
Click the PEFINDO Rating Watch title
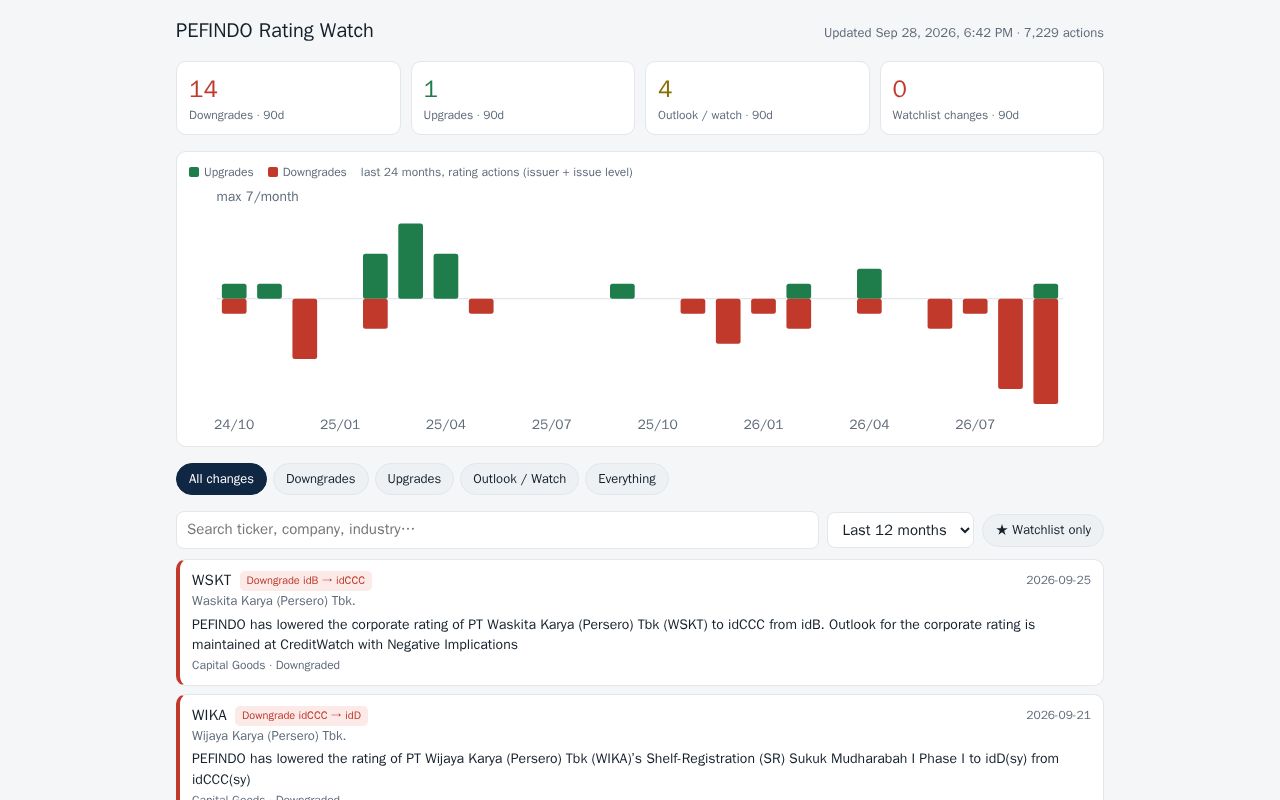point(275,31)
